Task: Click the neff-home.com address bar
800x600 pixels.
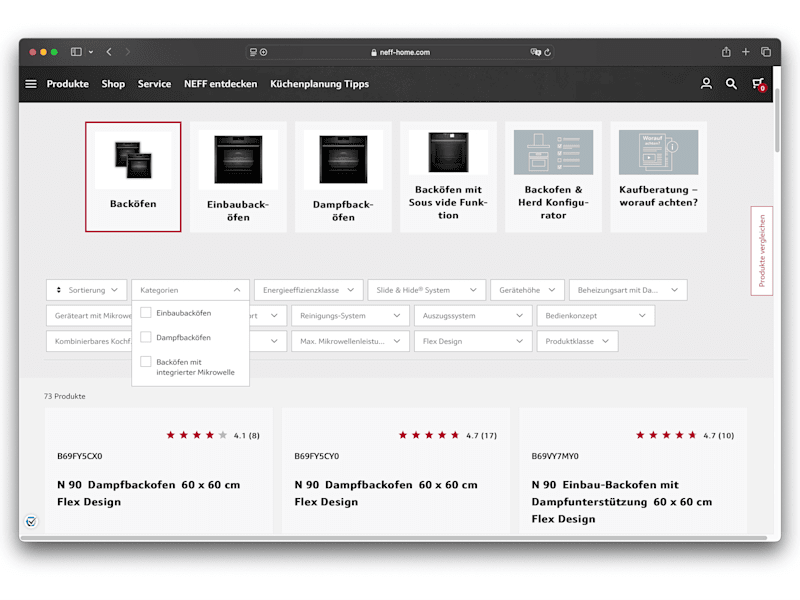Action: [x=399, y=52]
